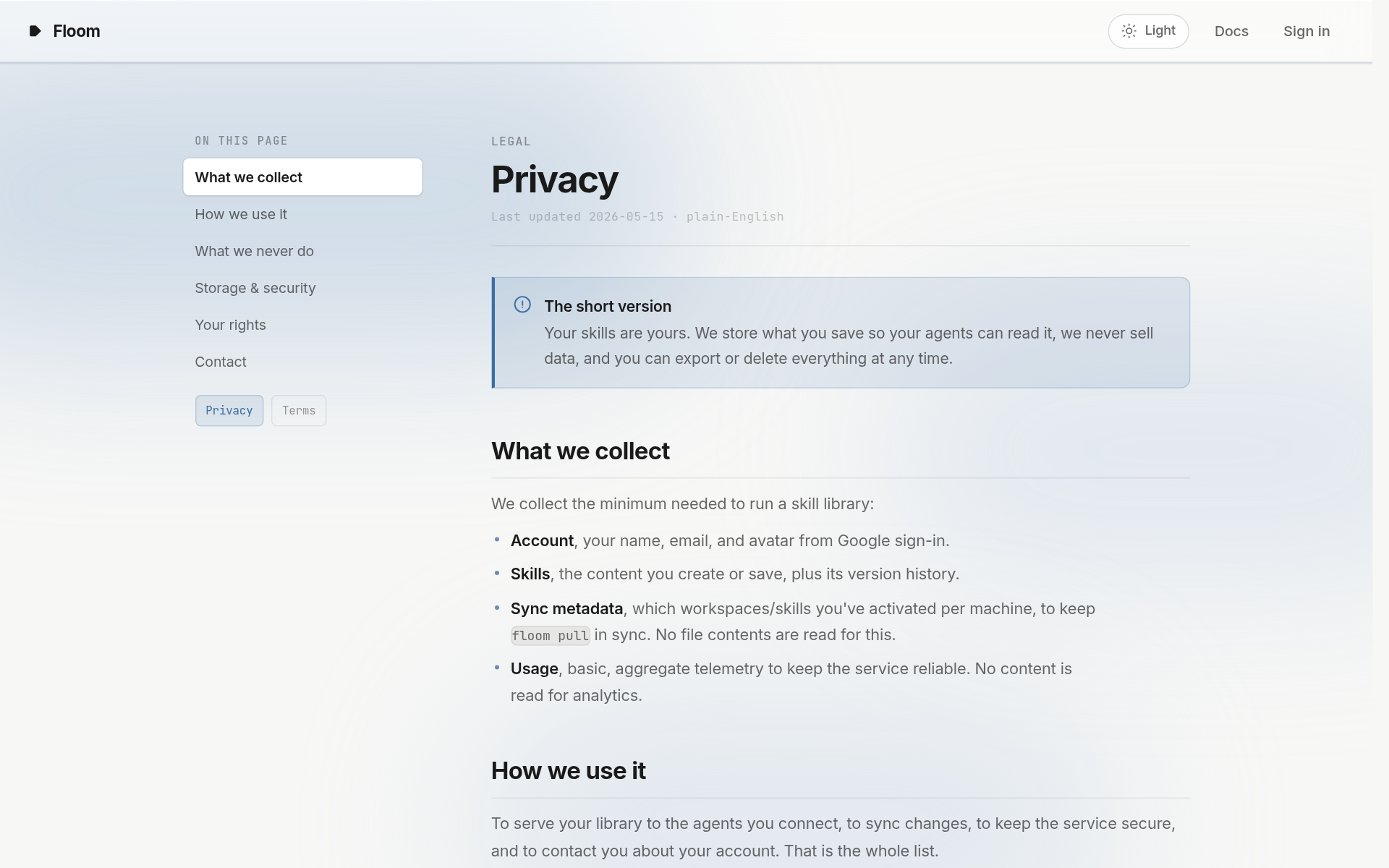Viewport: 1389px width, 868px height.
Task: Jump to 'How we use it' section
Action: tap(241, 214)
